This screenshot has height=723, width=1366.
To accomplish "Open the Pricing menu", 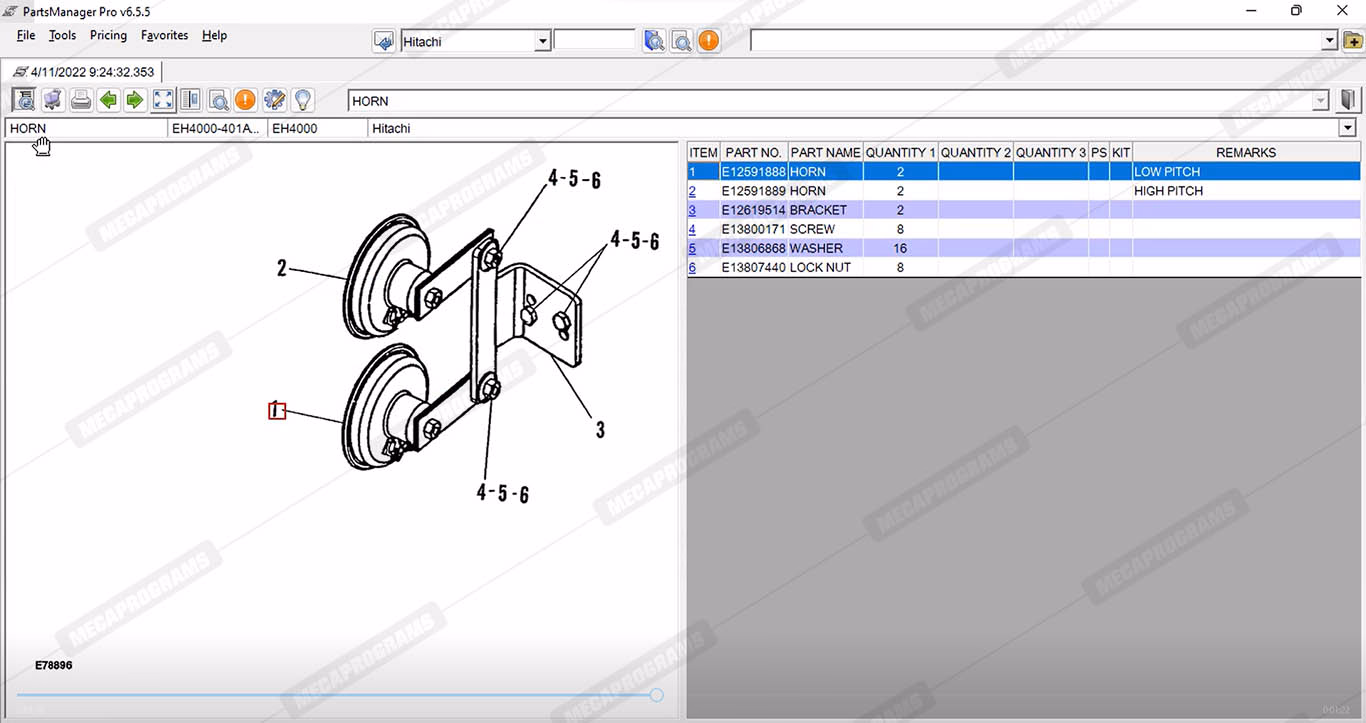I will pyautogui.click(x=108, y=35).
